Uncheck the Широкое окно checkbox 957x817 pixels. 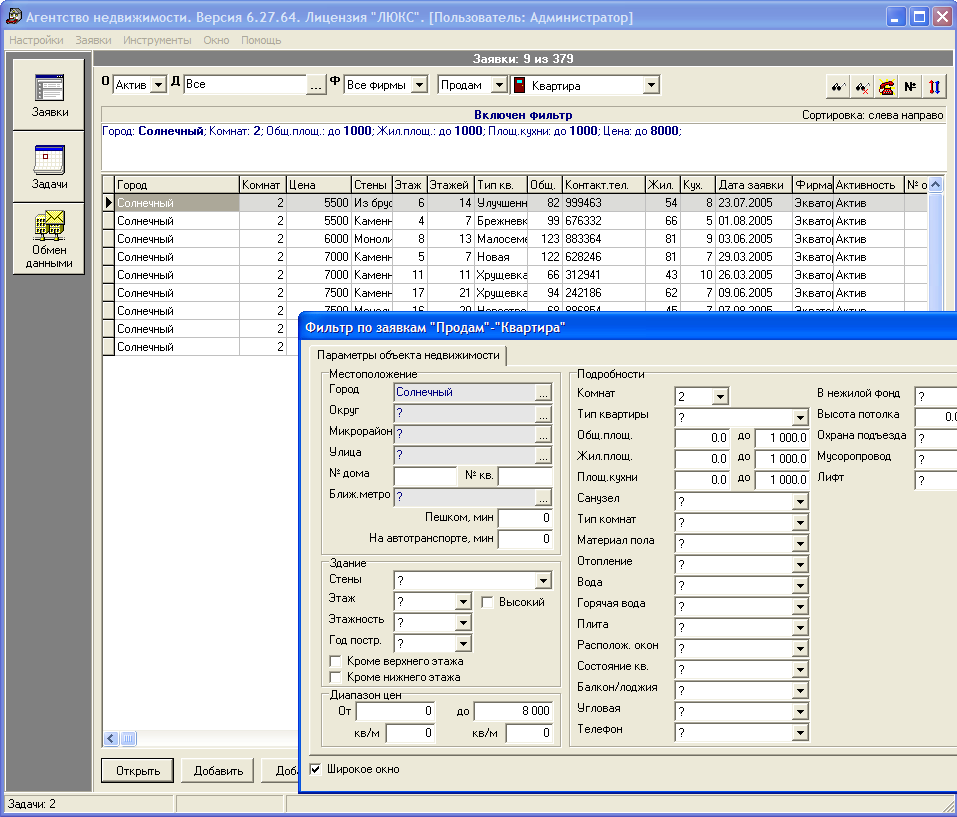(316, 769)
